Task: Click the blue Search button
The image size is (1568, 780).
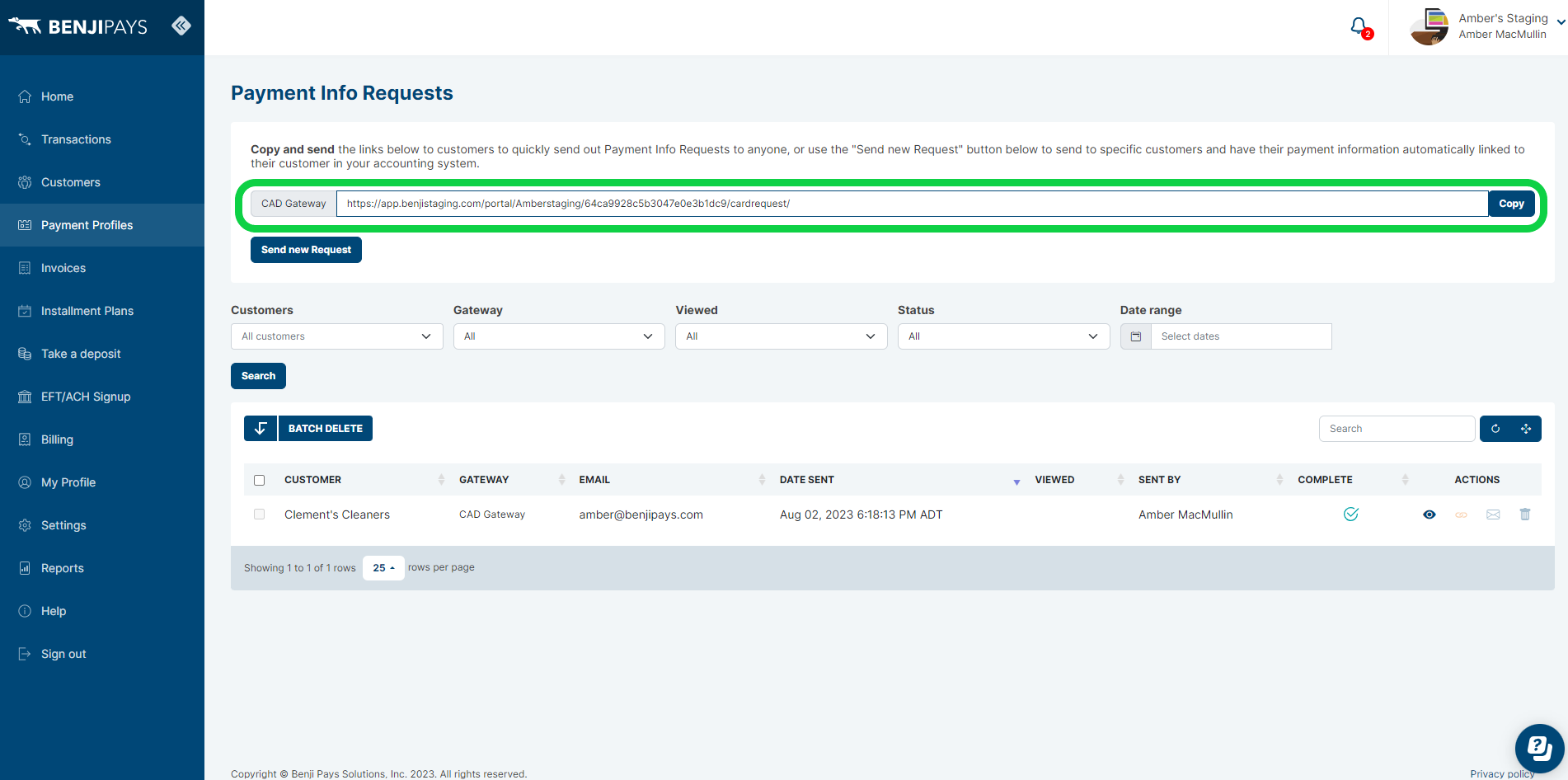Action: (258, 376)
